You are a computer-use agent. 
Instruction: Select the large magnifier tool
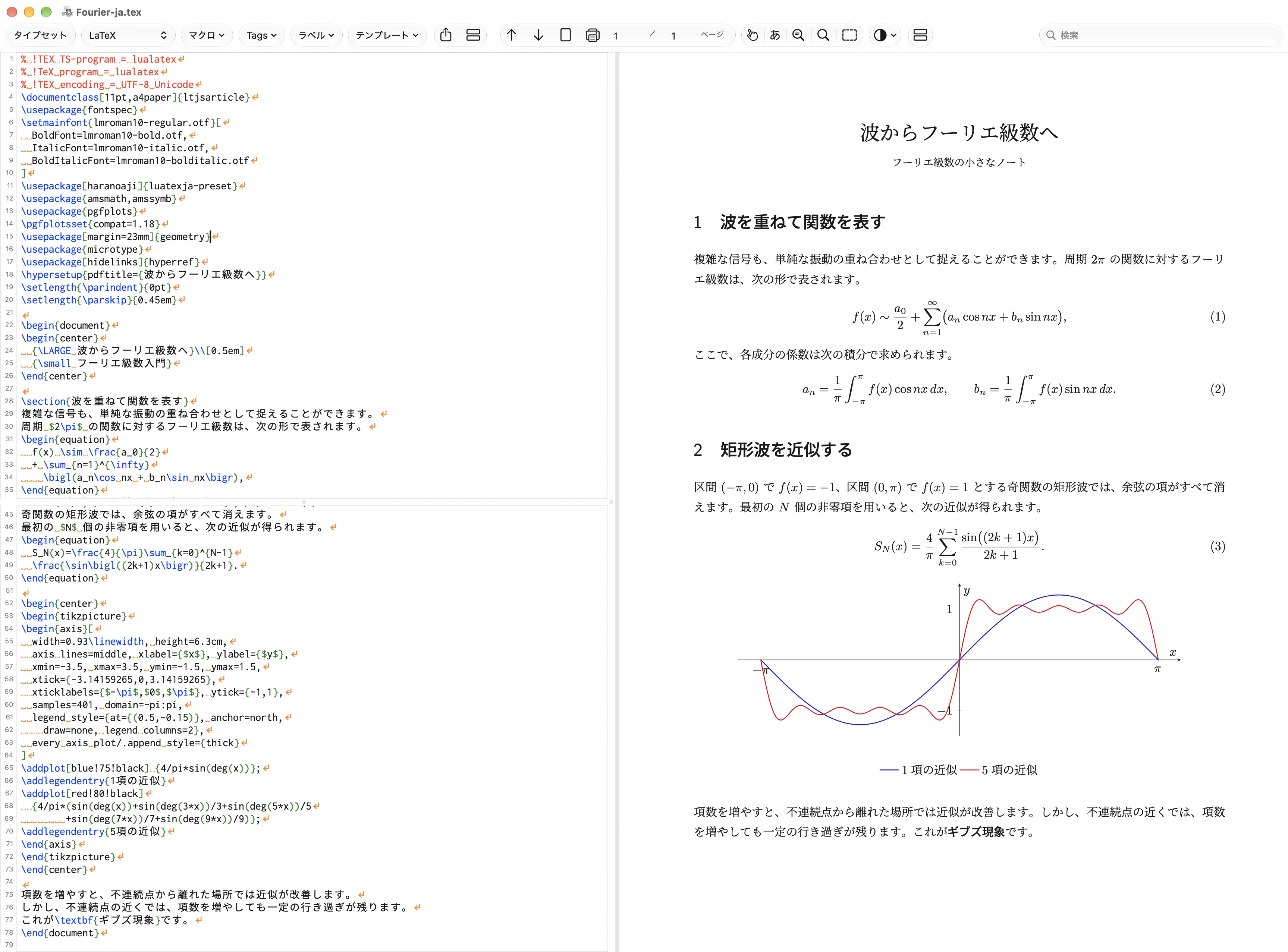tap(824, 35)
